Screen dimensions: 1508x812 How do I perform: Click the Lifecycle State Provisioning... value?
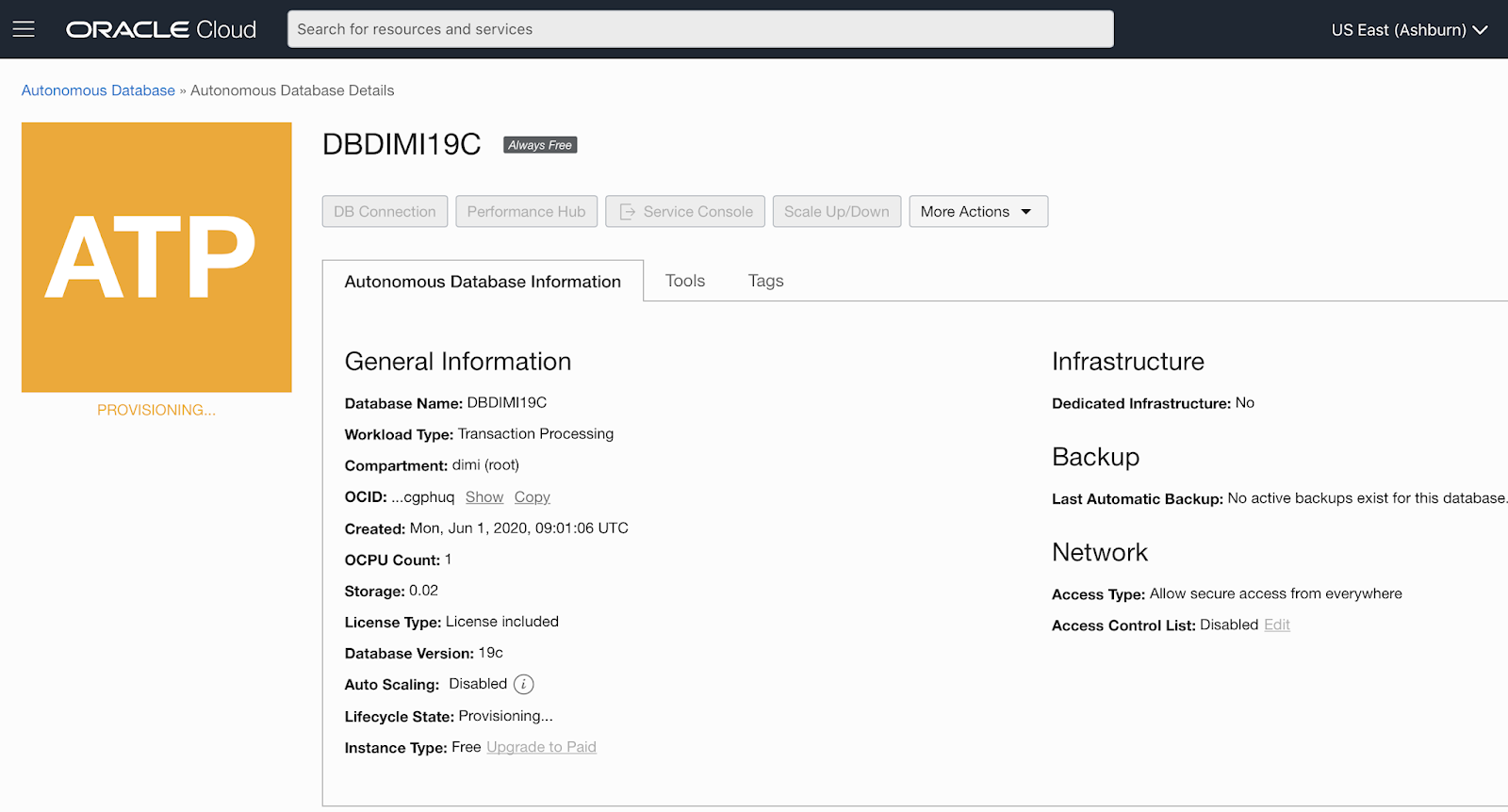coord(506,716)
